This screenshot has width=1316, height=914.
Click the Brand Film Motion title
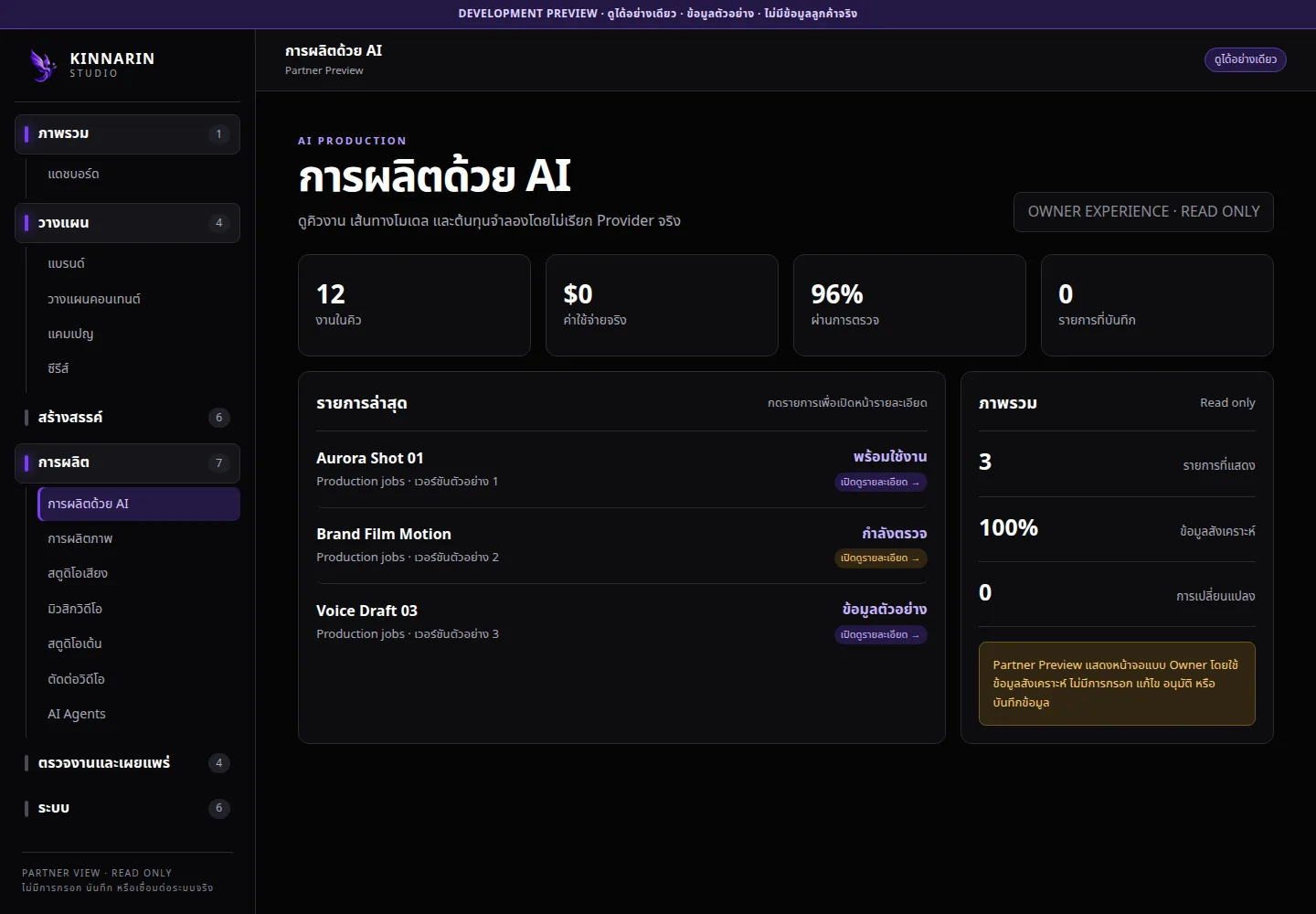384,534
